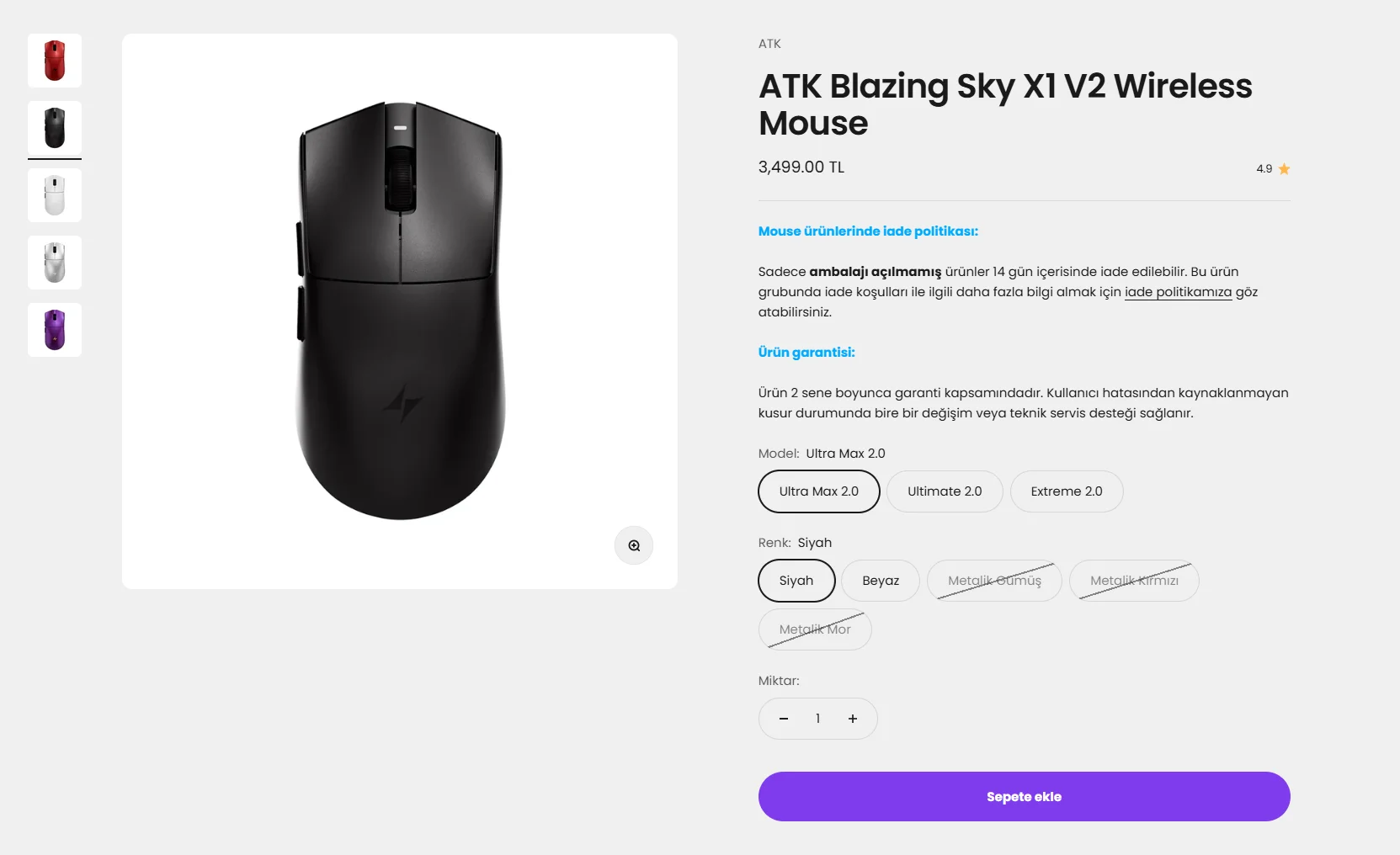This screenshot has width=1400, height=855.
Task: Click the zoom magnifier icon on product image
Action: coord(634,545)
